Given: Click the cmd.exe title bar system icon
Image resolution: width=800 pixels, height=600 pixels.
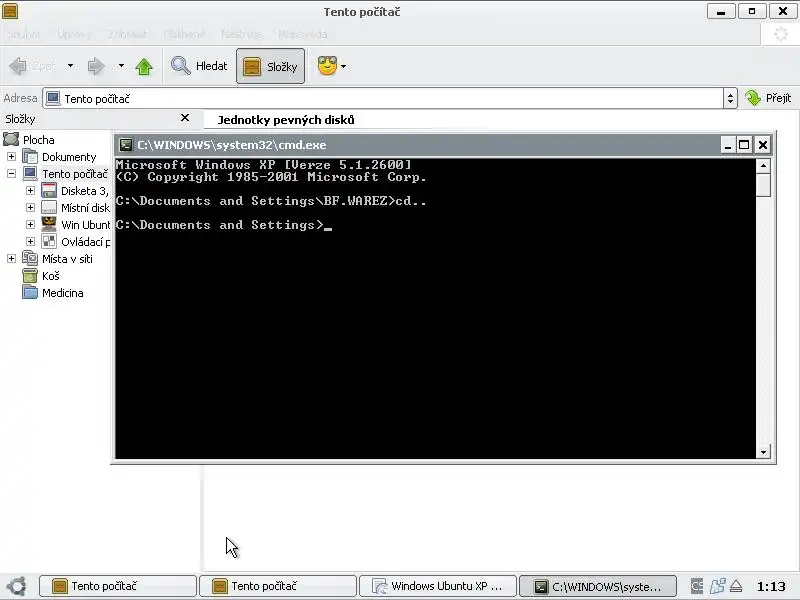Looking at the screenshot, I should tap(126, 145).
